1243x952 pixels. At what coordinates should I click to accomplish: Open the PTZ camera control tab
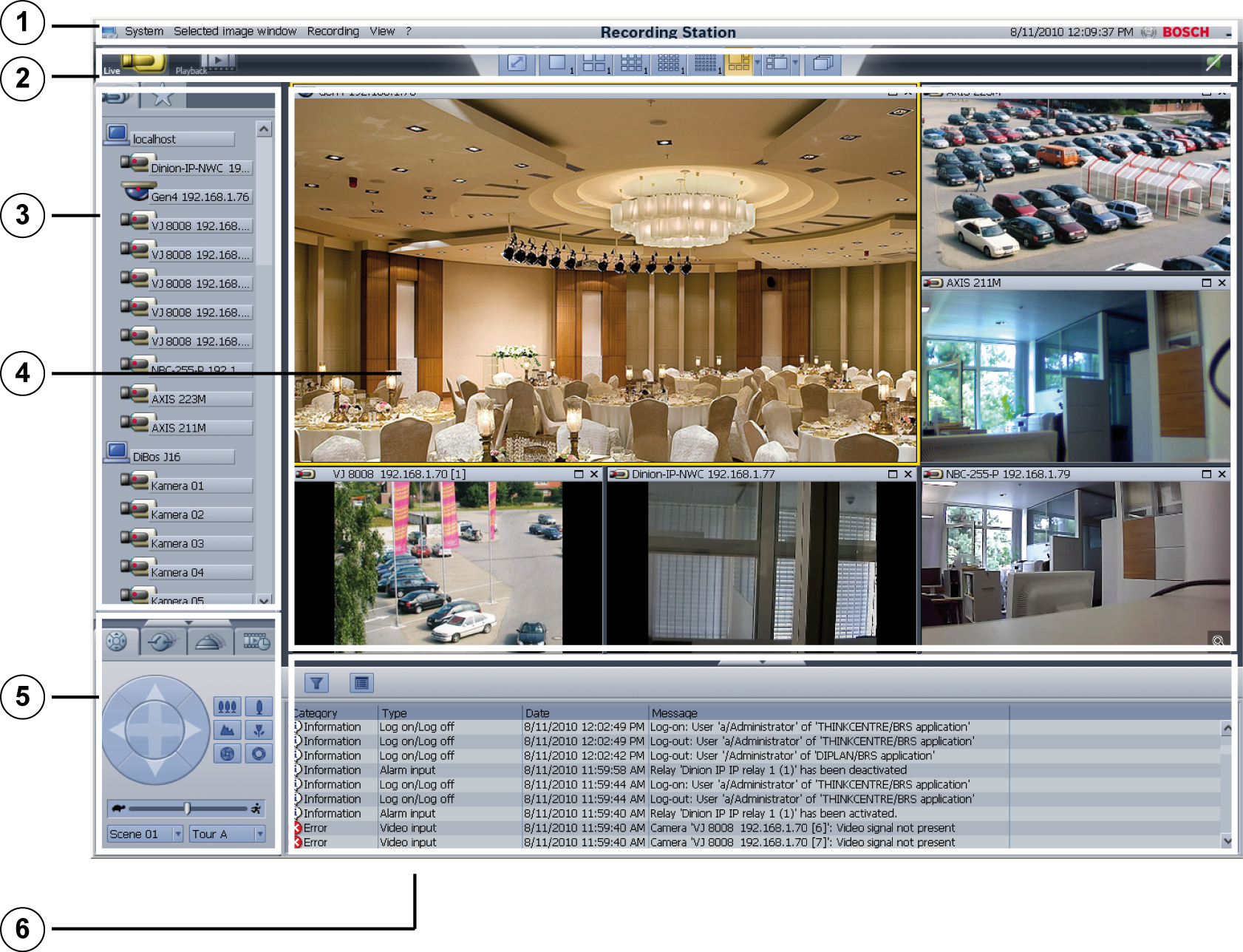click(118, 641)
